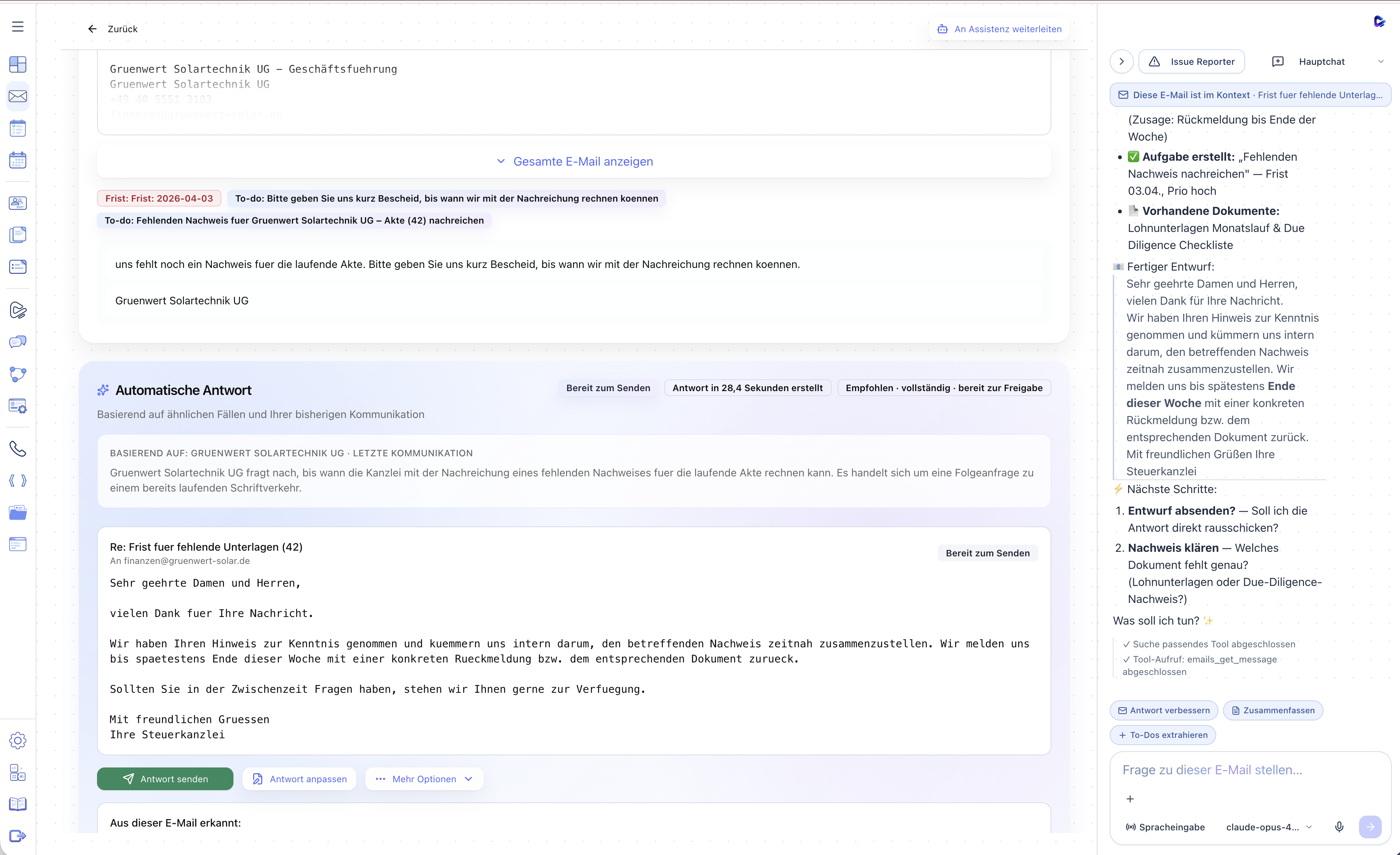Viewport: 1400px width, 855px height.
Task: Click the Settings gear at sidebar bottom
Action: pyautogui.click(x=17, y=740)
